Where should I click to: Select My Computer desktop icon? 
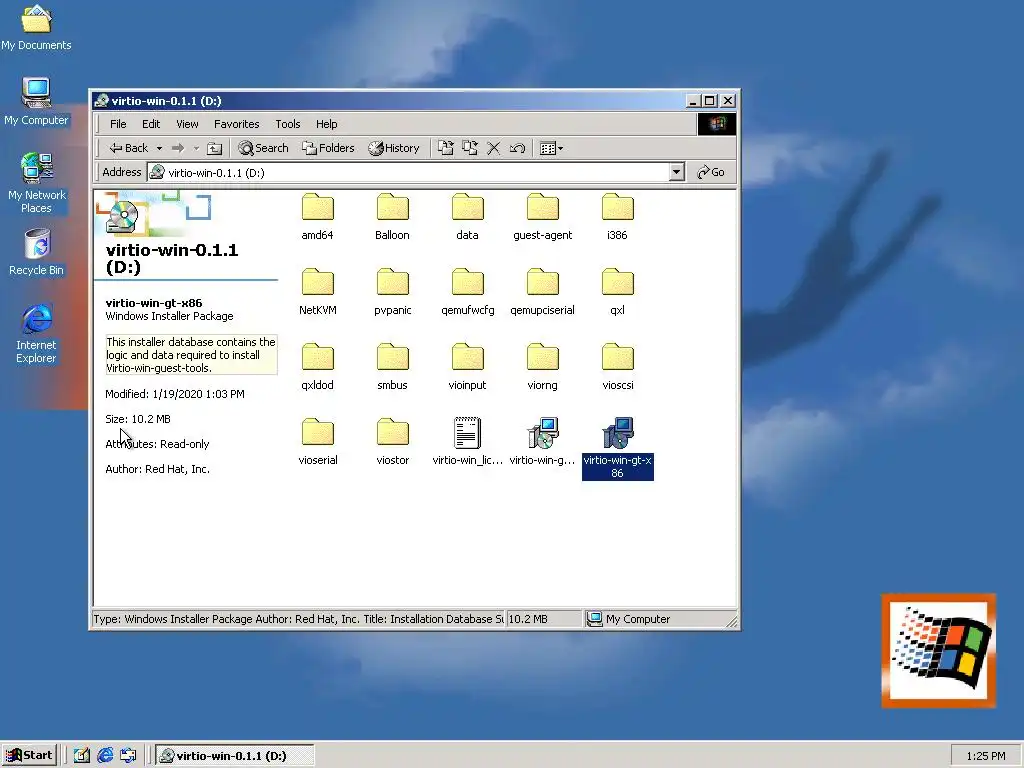point(37,102)
